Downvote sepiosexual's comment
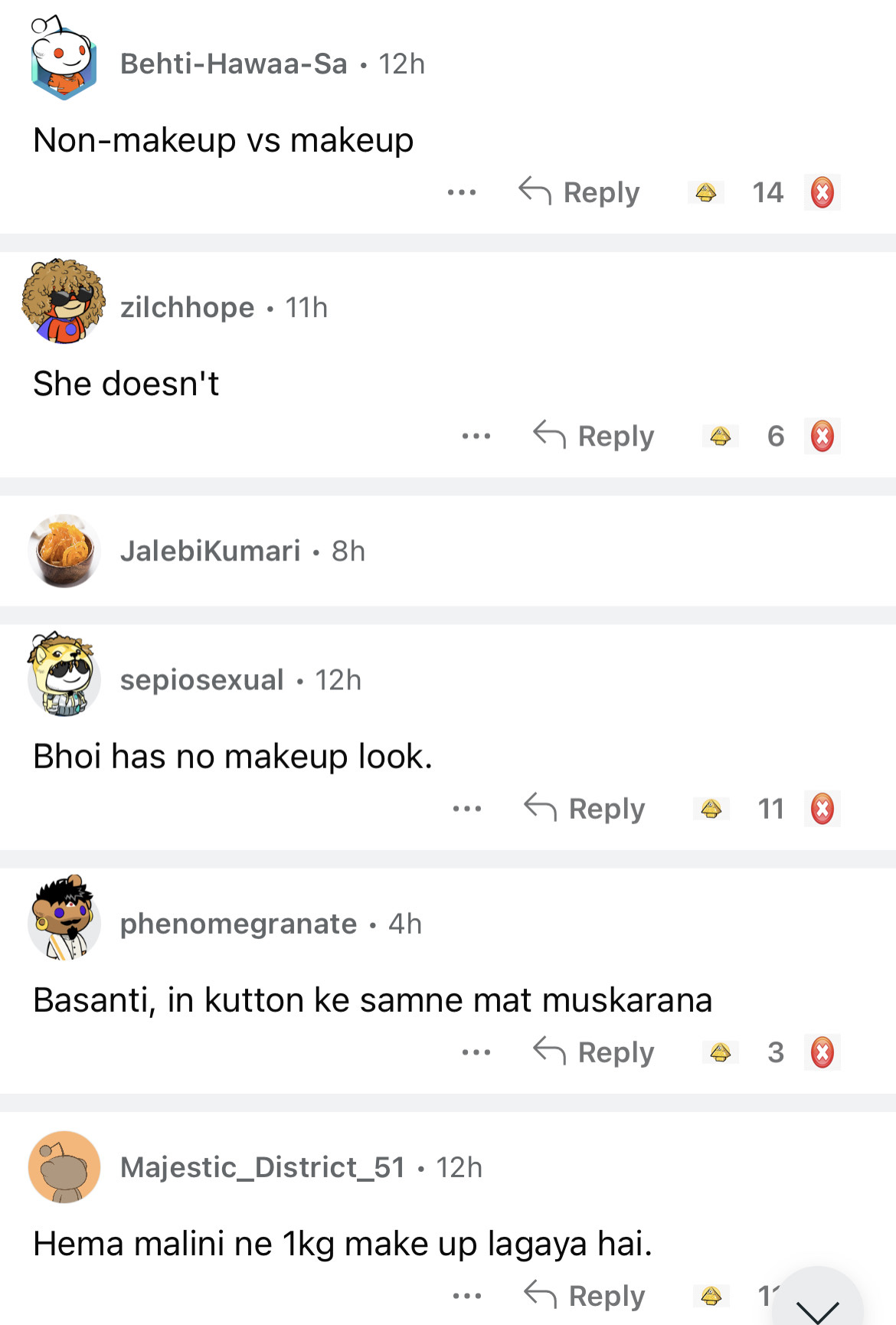896x1325 pixels. 822,809
